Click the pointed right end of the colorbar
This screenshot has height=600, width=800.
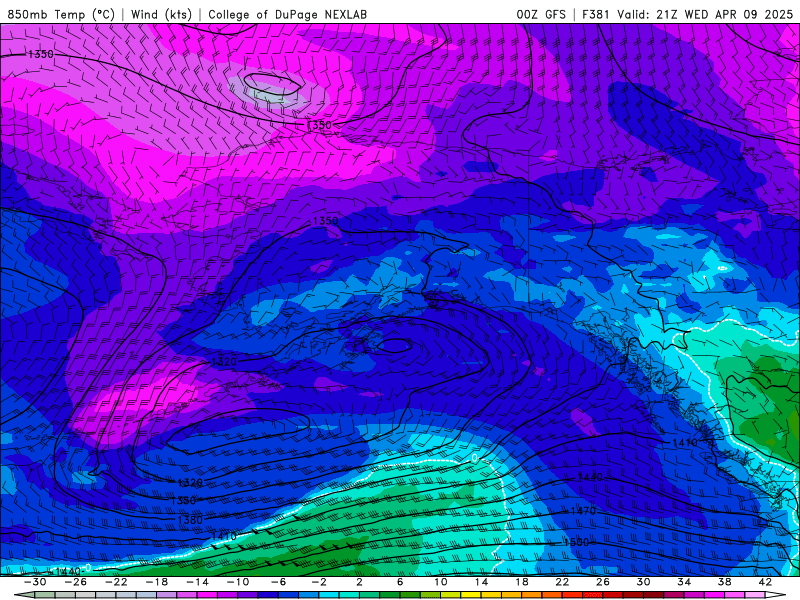tap(774, 595)
